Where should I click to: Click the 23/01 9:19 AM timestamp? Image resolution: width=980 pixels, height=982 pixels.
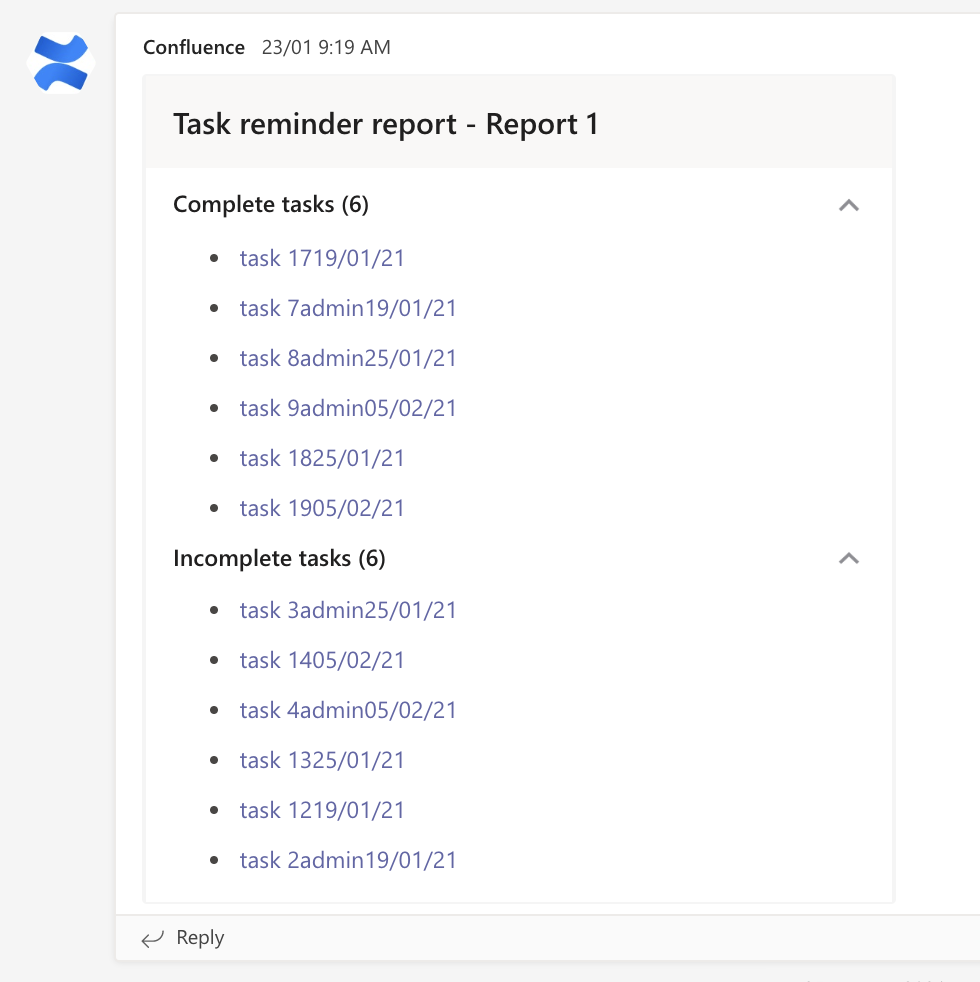(x=326, y=47)
